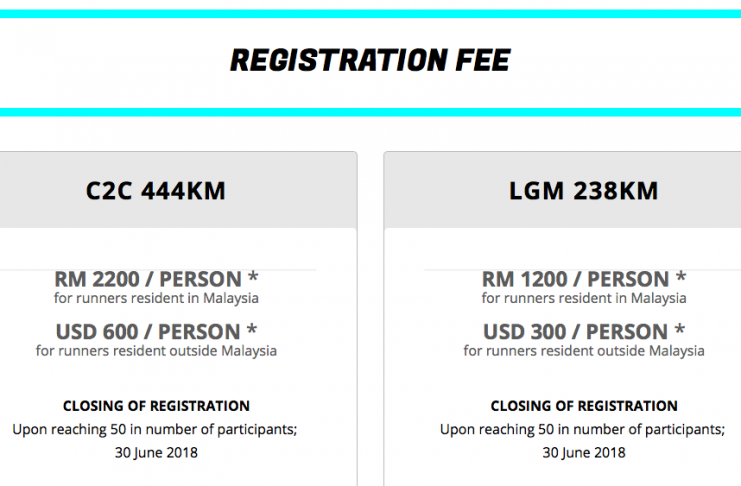Click the USD 300 / PERSON price
The image size is (741, 486).
coord(575,331)
